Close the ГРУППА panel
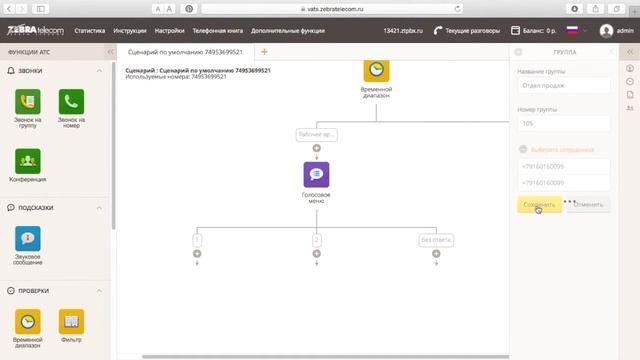Screen dimensions: 640x360 pyautogui.click(x=611, y=52)
